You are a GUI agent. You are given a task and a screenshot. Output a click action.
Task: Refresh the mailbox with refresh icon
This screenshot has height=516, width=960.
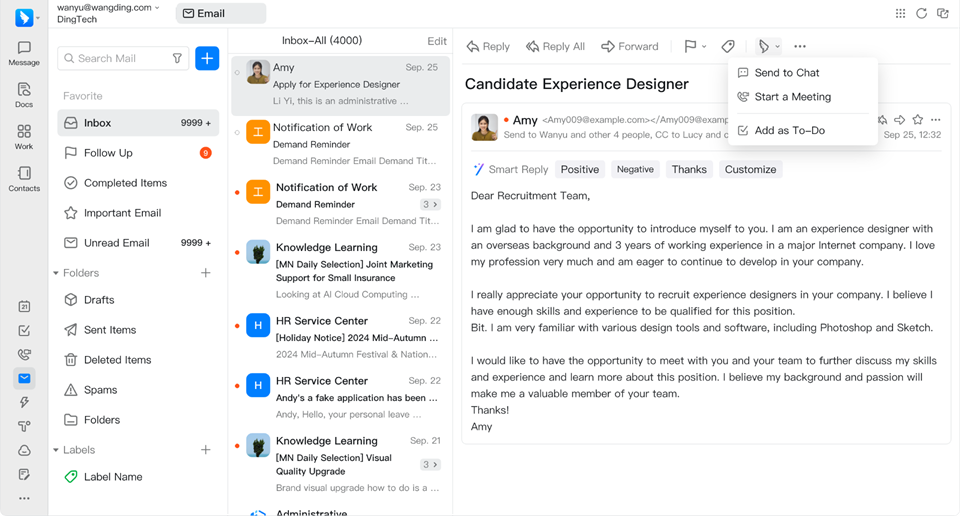pos(921,13)
